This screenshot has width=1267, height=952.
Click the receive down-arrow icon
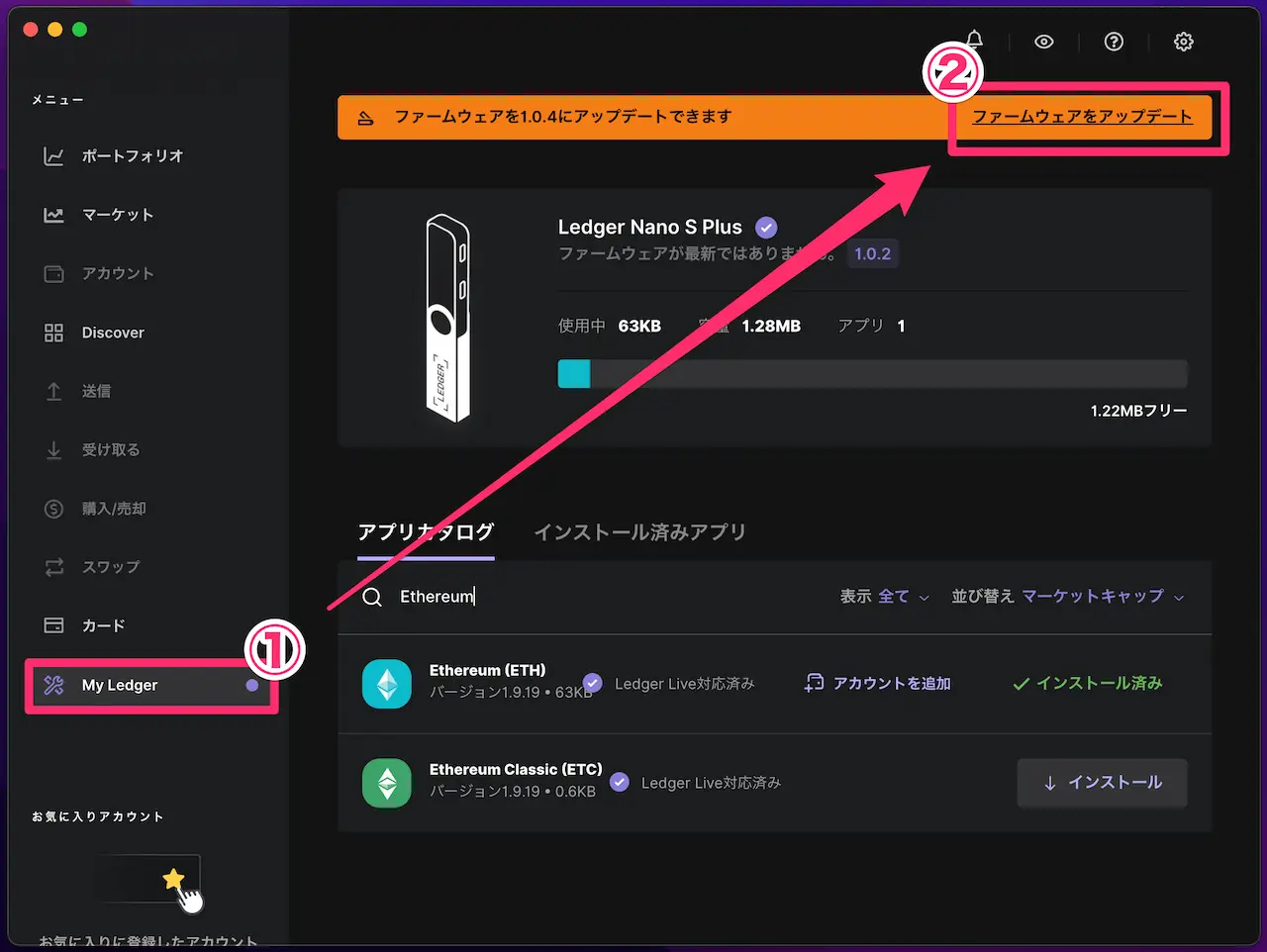53,449
